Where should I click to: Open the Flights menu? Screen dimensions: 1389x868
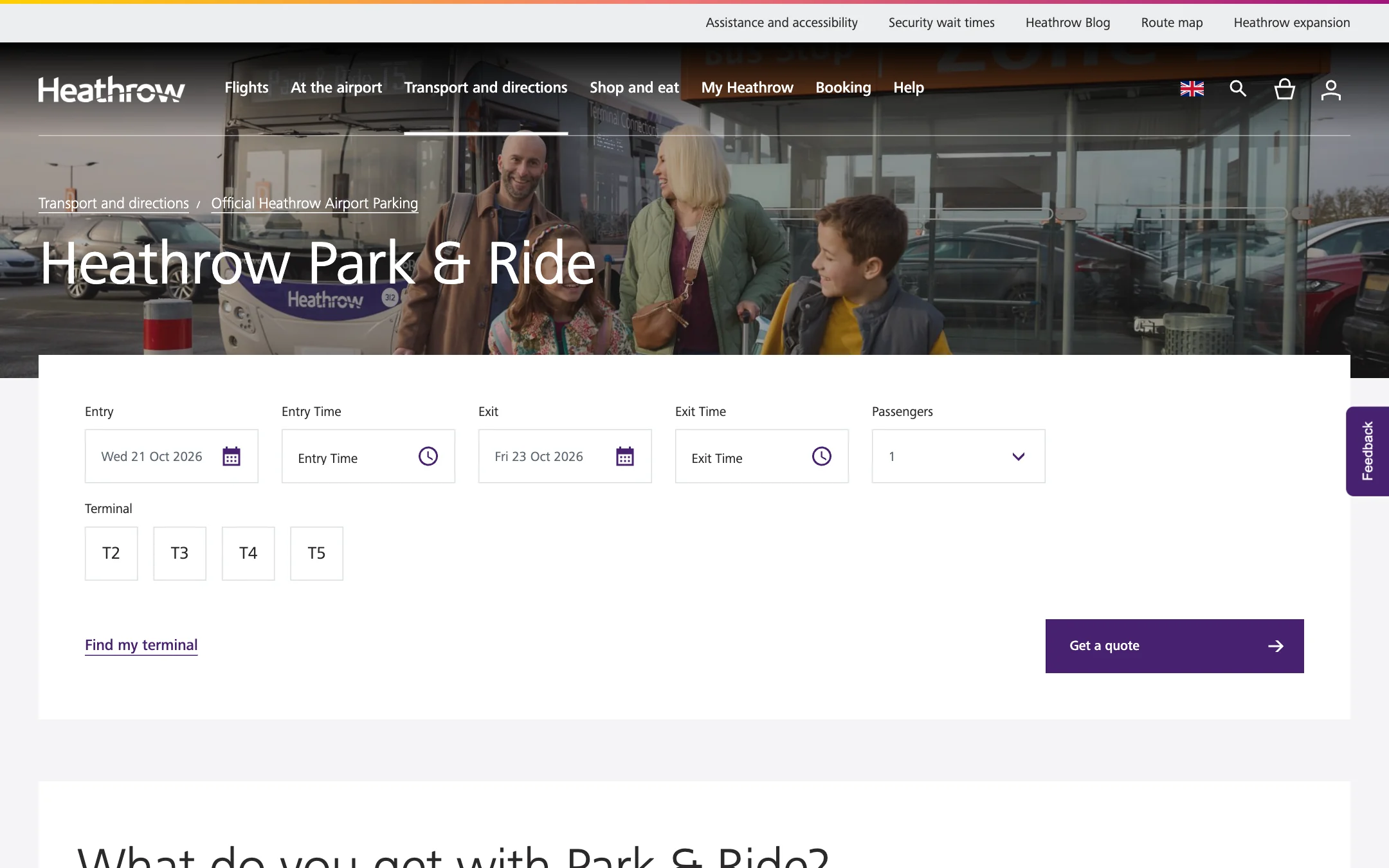246,87
